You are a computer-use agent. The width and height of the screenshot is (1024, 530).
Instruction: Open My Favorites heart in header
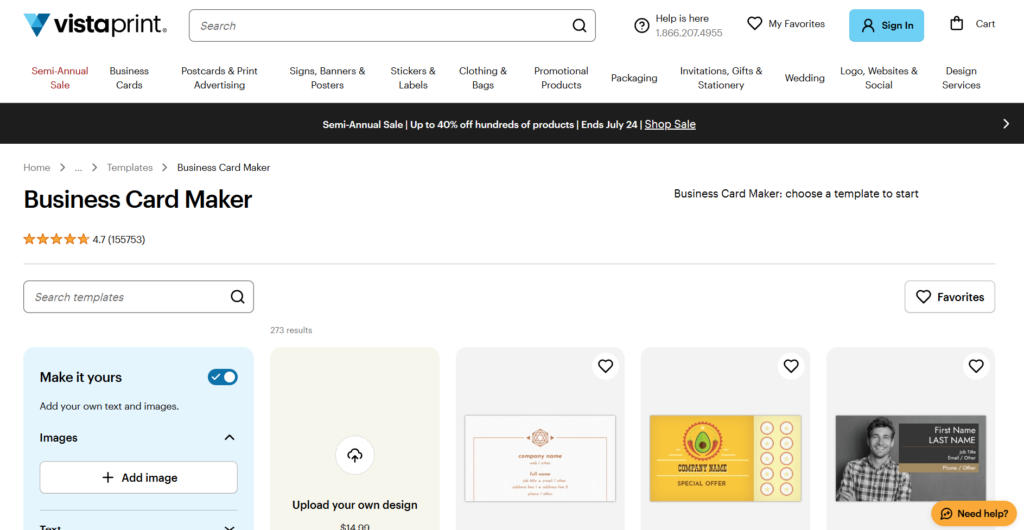755,23
